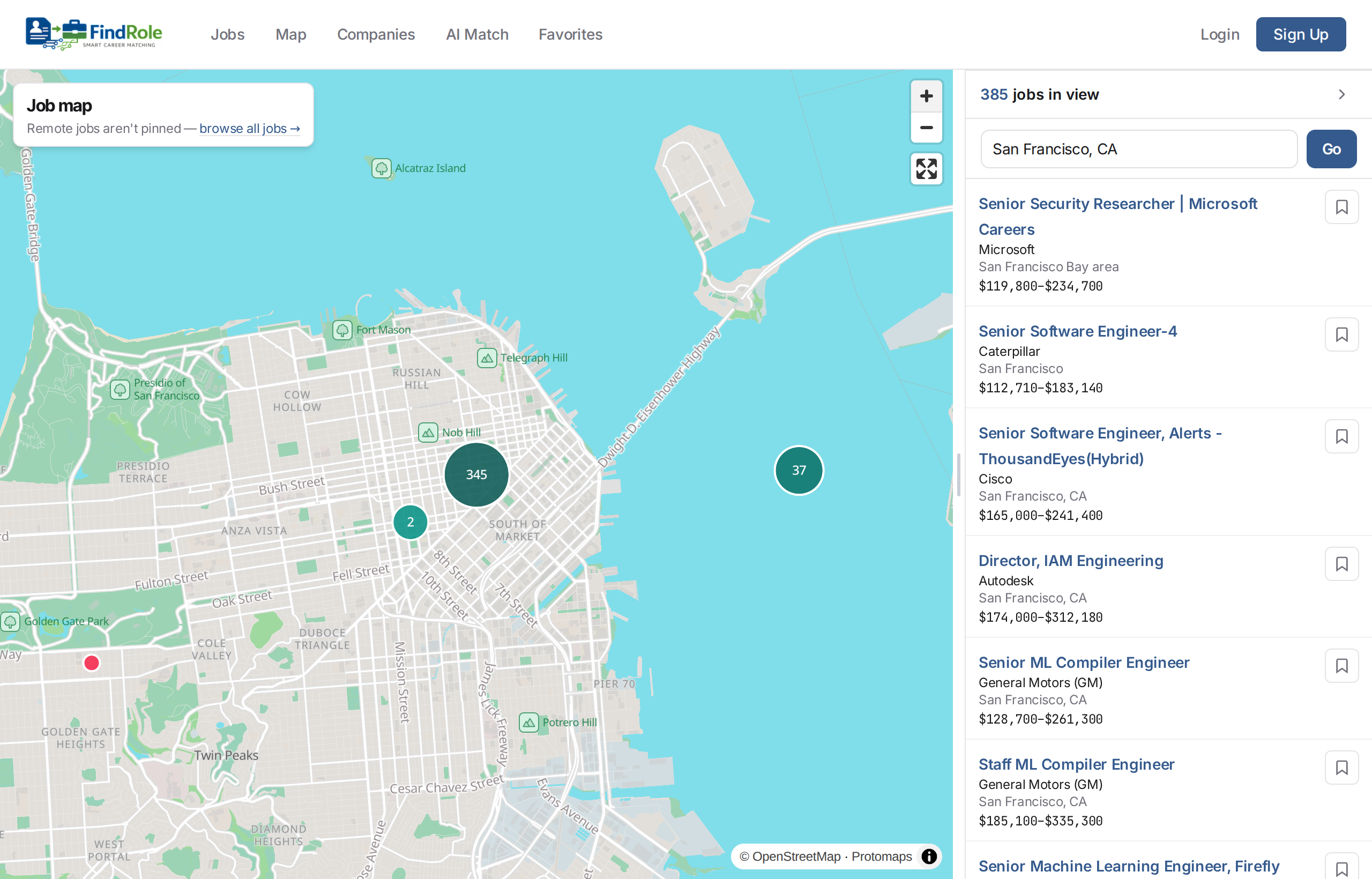Click the Twin Peaks map label
The width and height of the screenshot is (1372, 879).
pos(226,755)
